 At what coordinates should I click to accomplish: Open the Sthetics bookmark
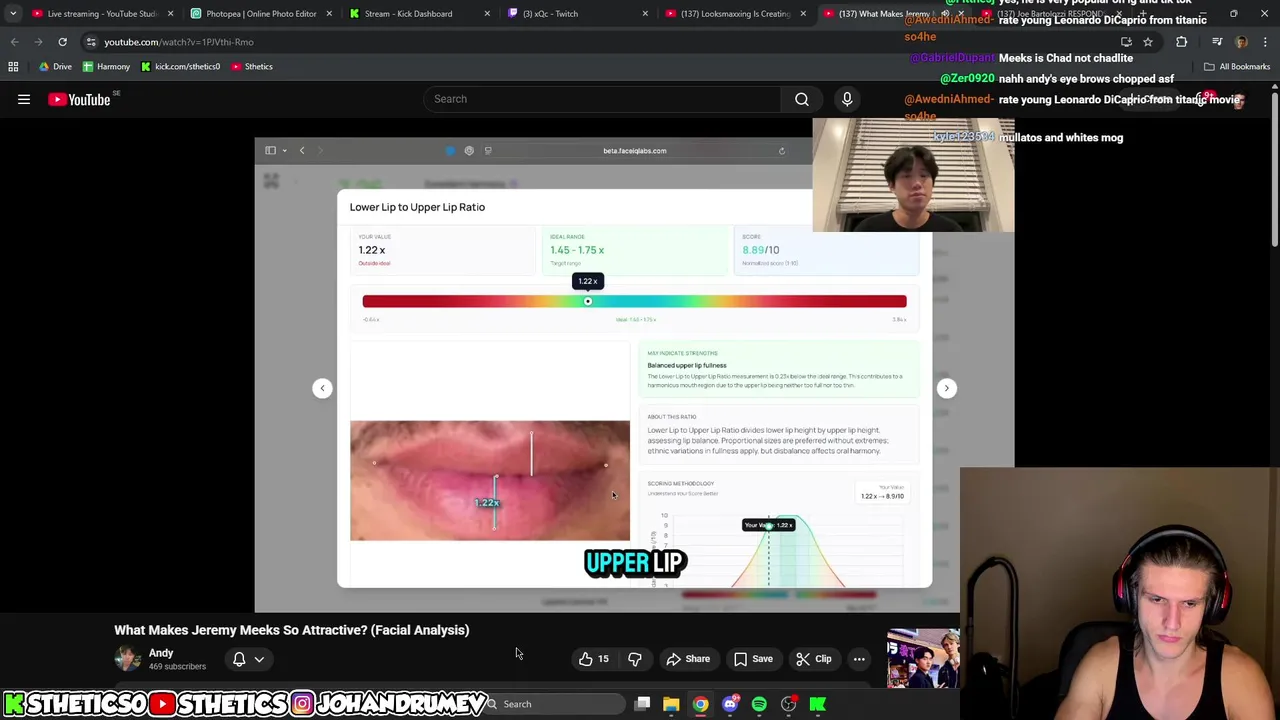coord(252,66)
